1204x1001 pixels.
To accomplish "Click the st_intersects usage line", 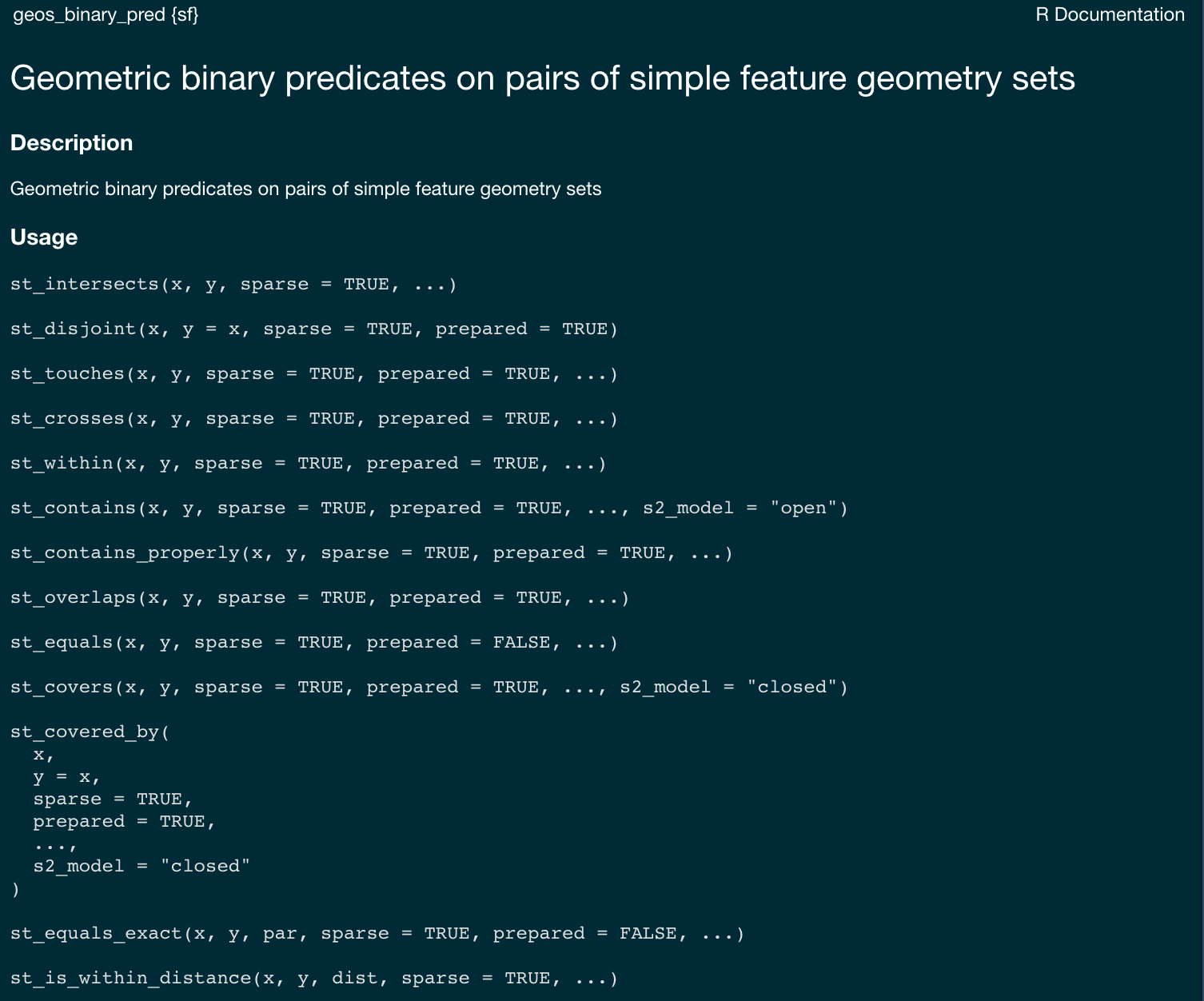I will (x=233, y=285).
